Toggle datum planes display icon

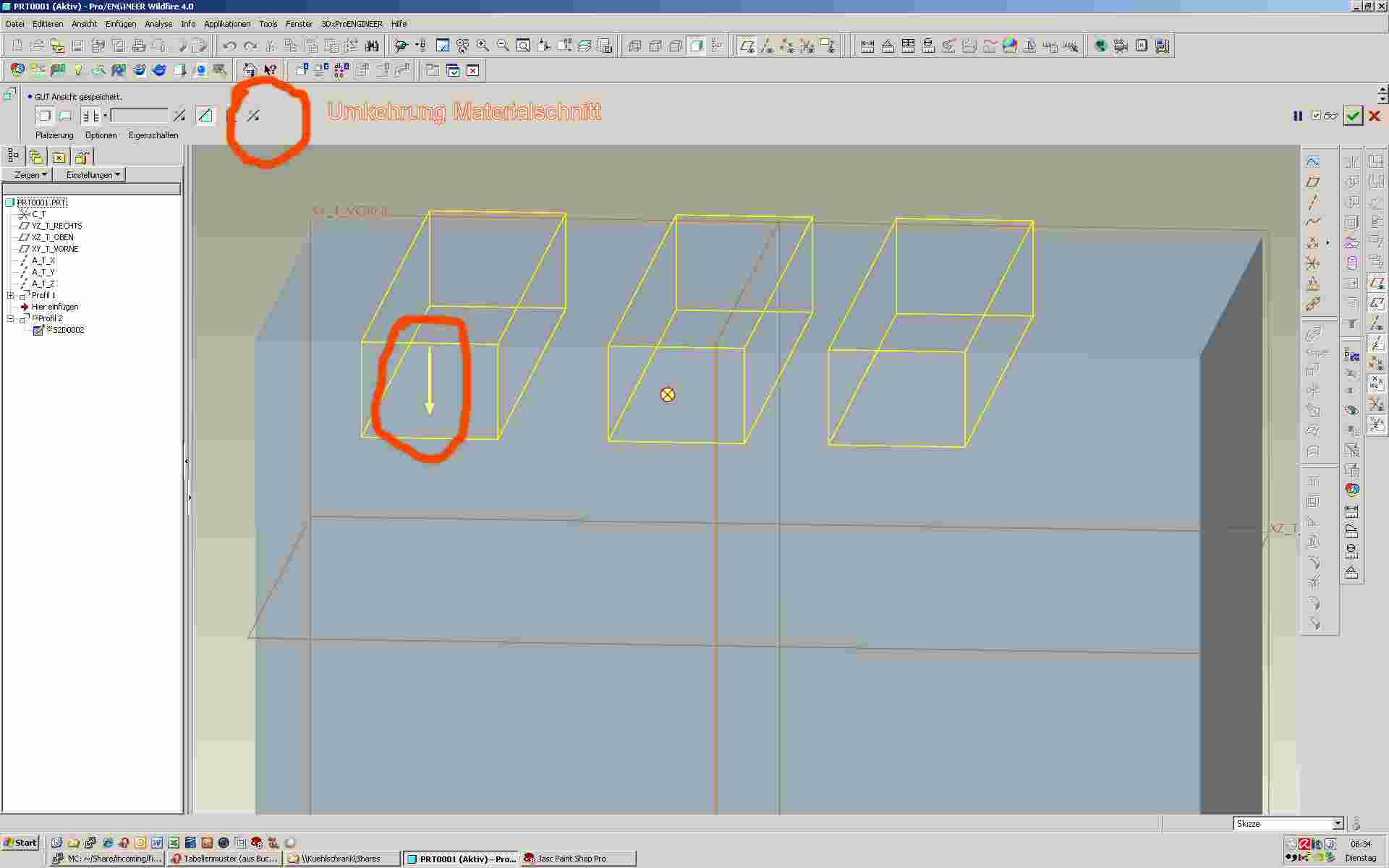click(747, 46)
